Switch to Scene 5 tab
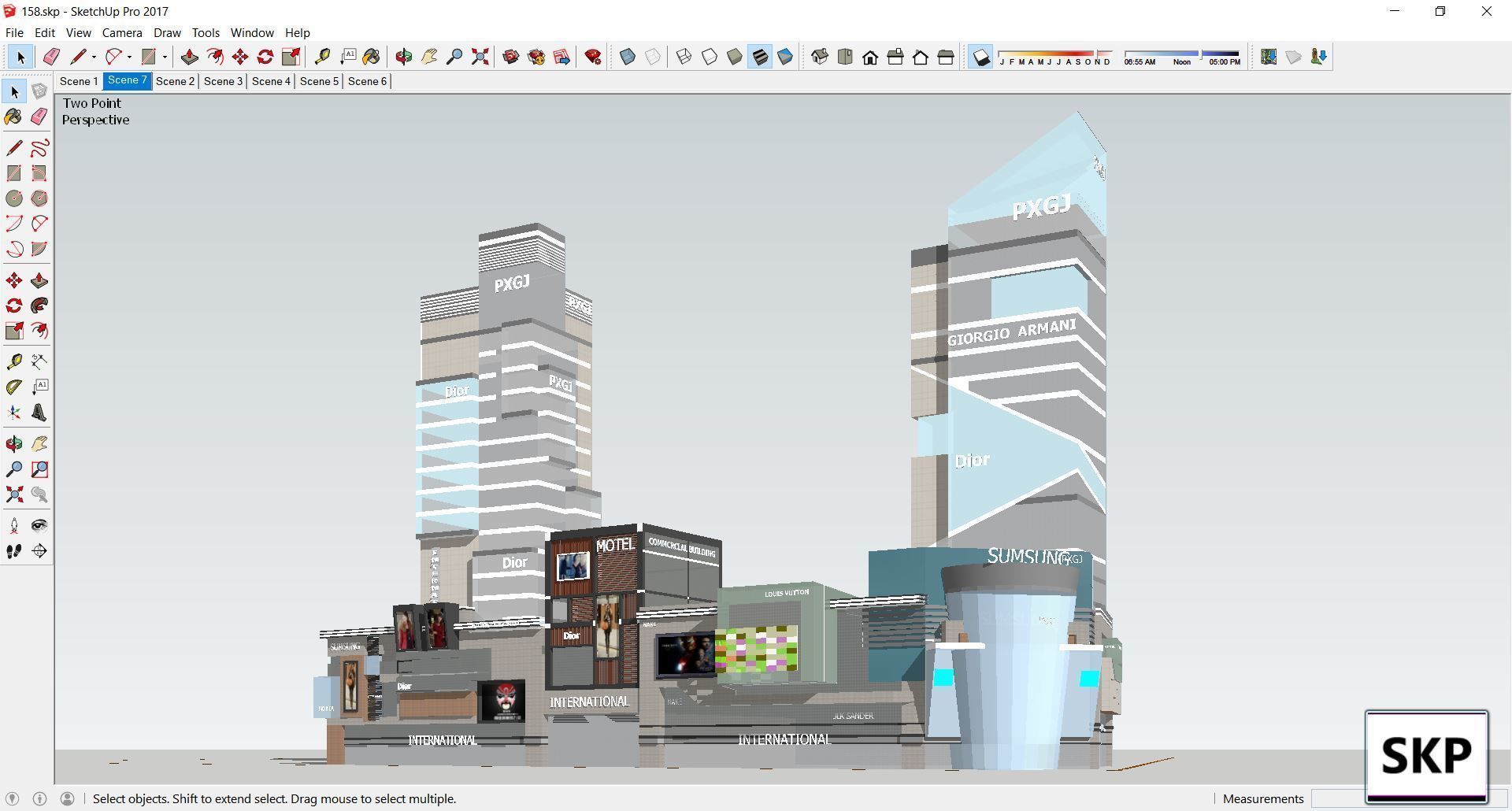Image resolution: width=1512 pixels, height=811 pixels. point(319,81)
